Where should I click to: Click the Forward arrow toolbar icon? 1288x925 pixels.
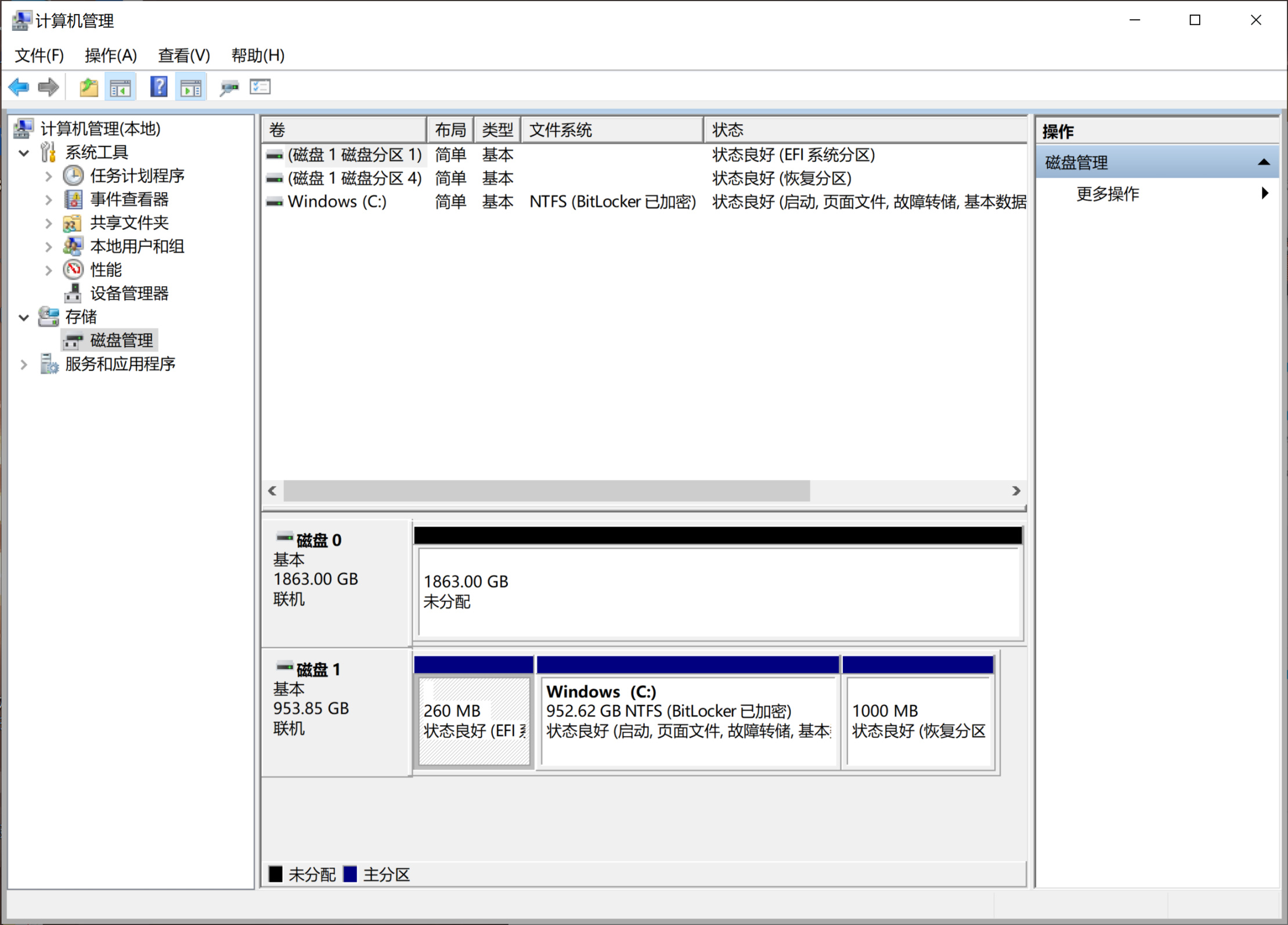point(48,88)
